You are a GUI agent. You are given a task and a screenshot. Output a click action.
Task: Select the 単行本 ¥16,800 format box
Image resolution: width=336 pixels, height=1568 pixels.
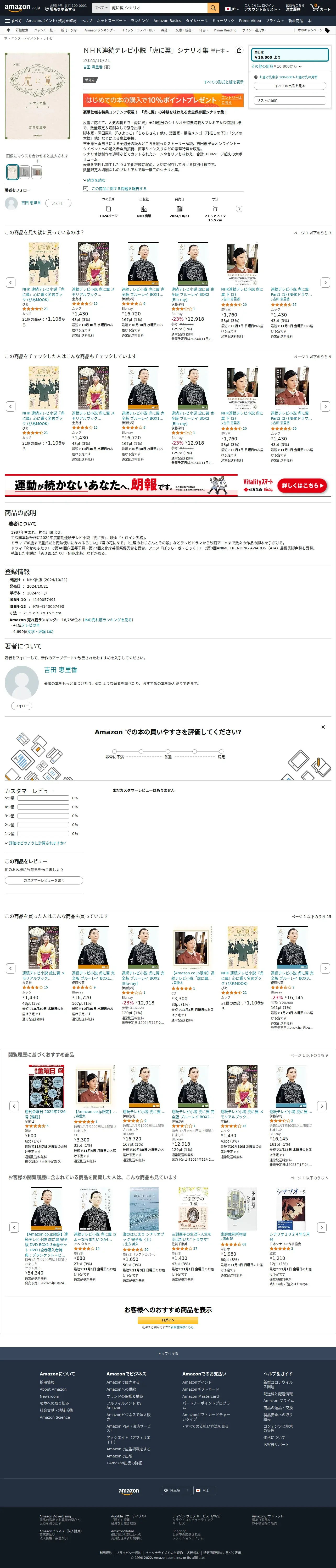click(290, 55)
